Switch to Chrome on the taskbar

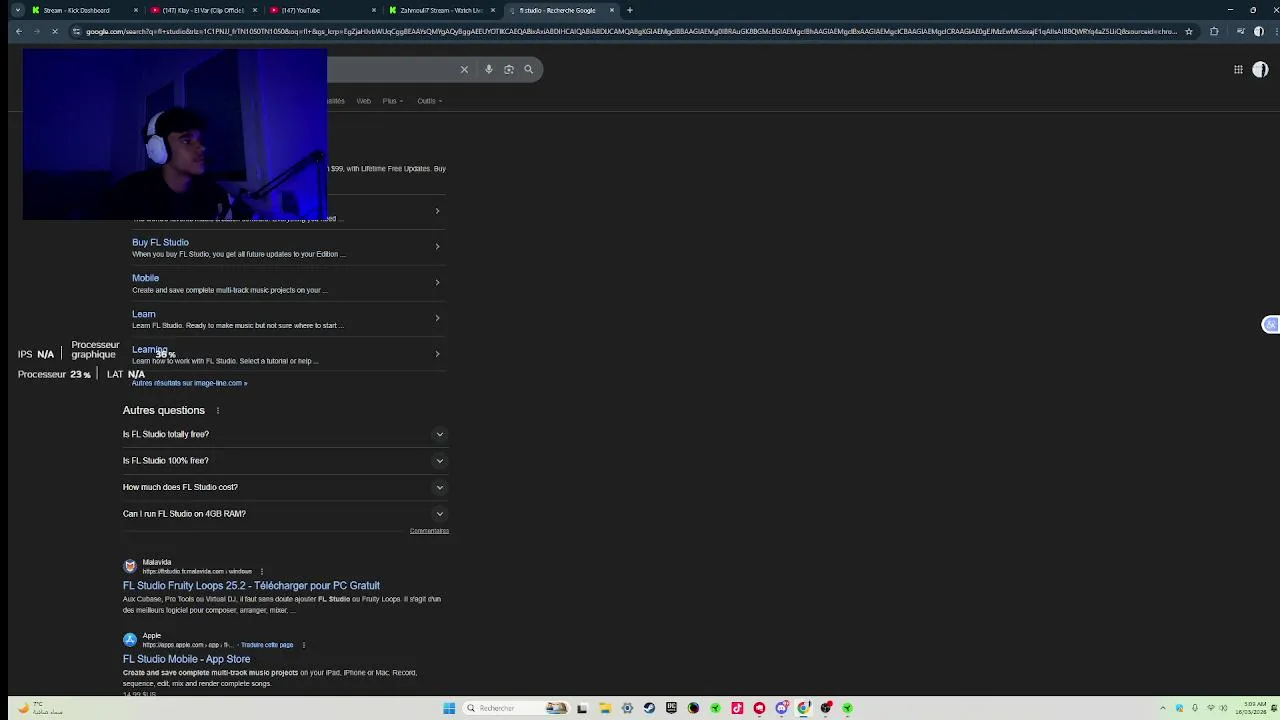[x=803, y=708]
